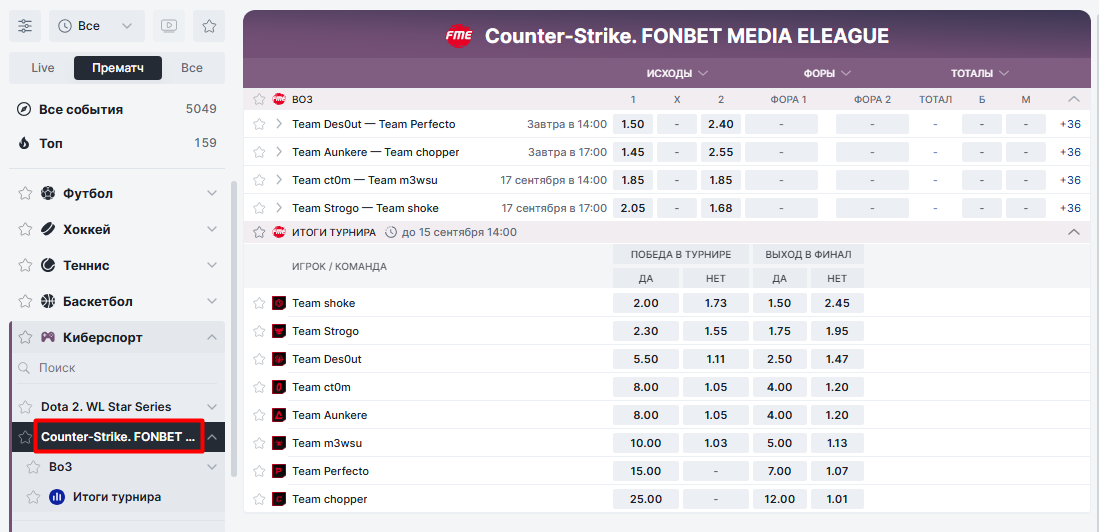Viewport: 1099px width, 532px height.
Task: Favorite Хоккей using its star
Action: pos(25,229)
